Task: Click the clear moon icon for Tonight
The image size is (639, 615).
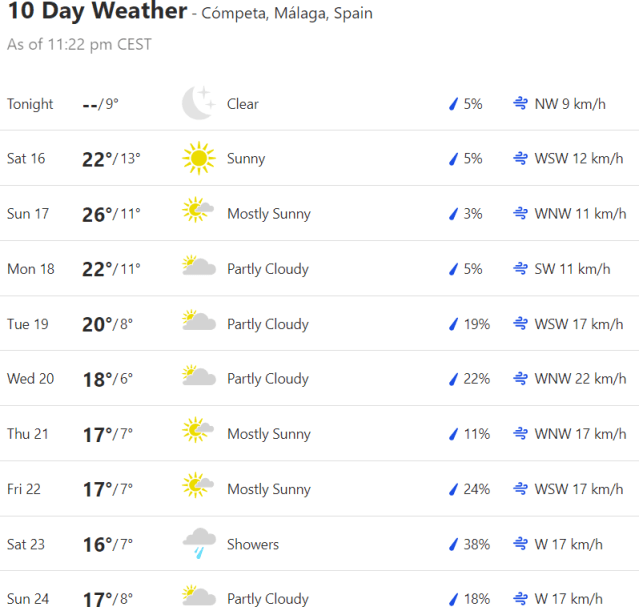Action: pos(198,103)
